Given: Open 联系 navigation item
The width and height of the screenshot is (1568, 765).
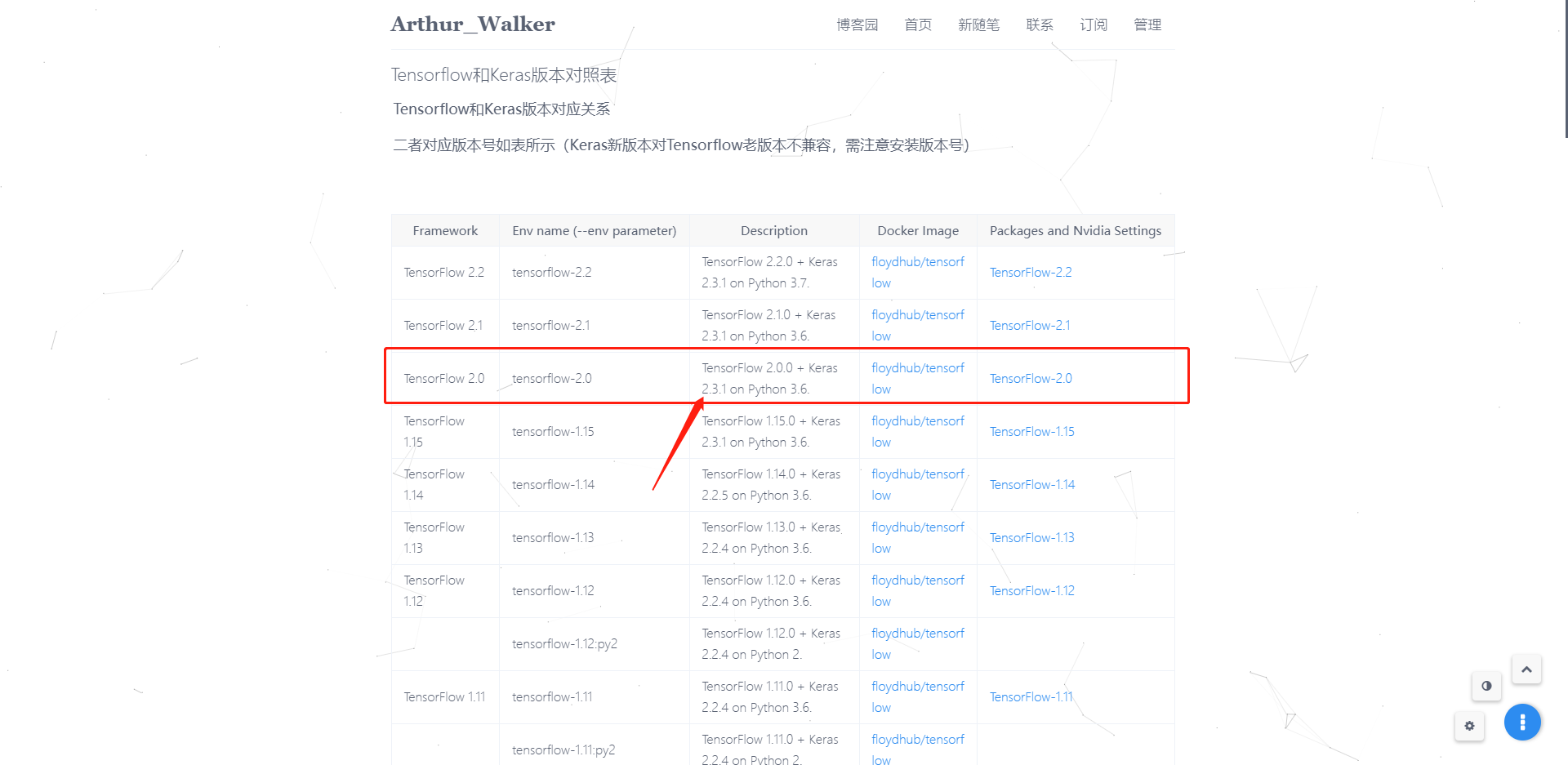Looking at the screenshot, I should pos(1040,24).
